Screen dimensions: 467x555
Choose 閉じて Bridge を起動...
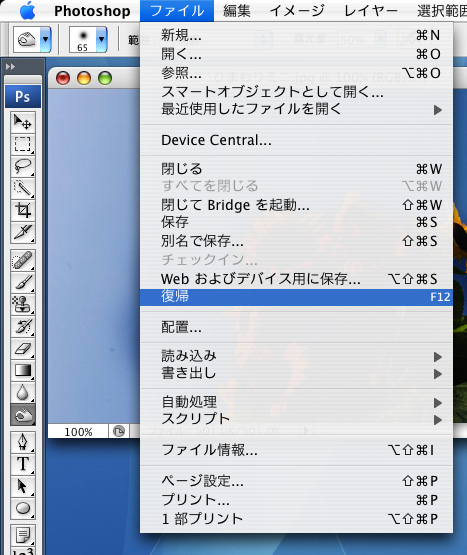pyautogui.click(x=296, y=205)
